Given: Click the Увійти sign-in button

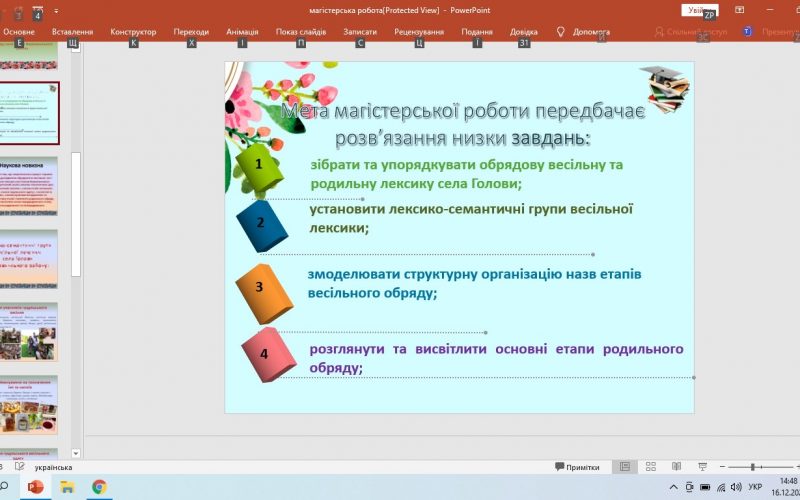Looking at the screenshot, I should tap(699, 10).
